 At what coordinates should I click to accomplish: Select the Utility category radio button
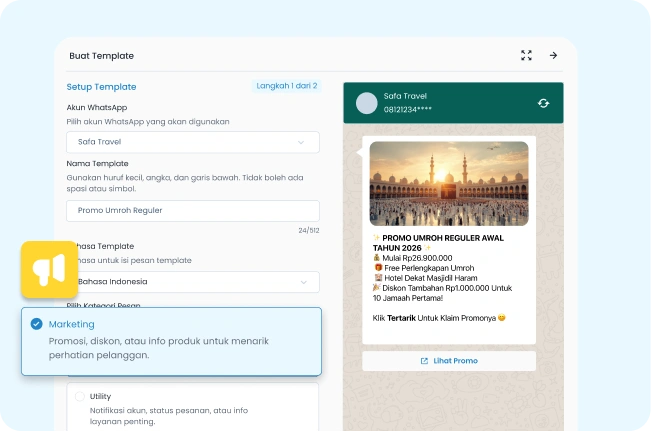click(79, 396)
